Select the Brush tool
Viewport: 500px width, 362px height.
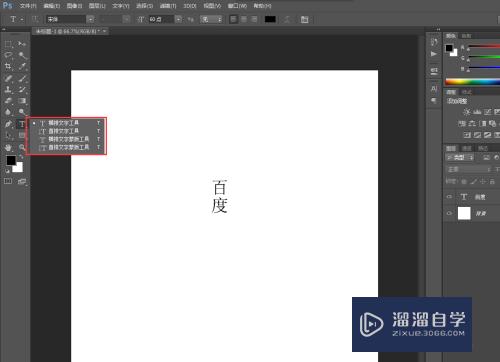(x=22, y=79)
